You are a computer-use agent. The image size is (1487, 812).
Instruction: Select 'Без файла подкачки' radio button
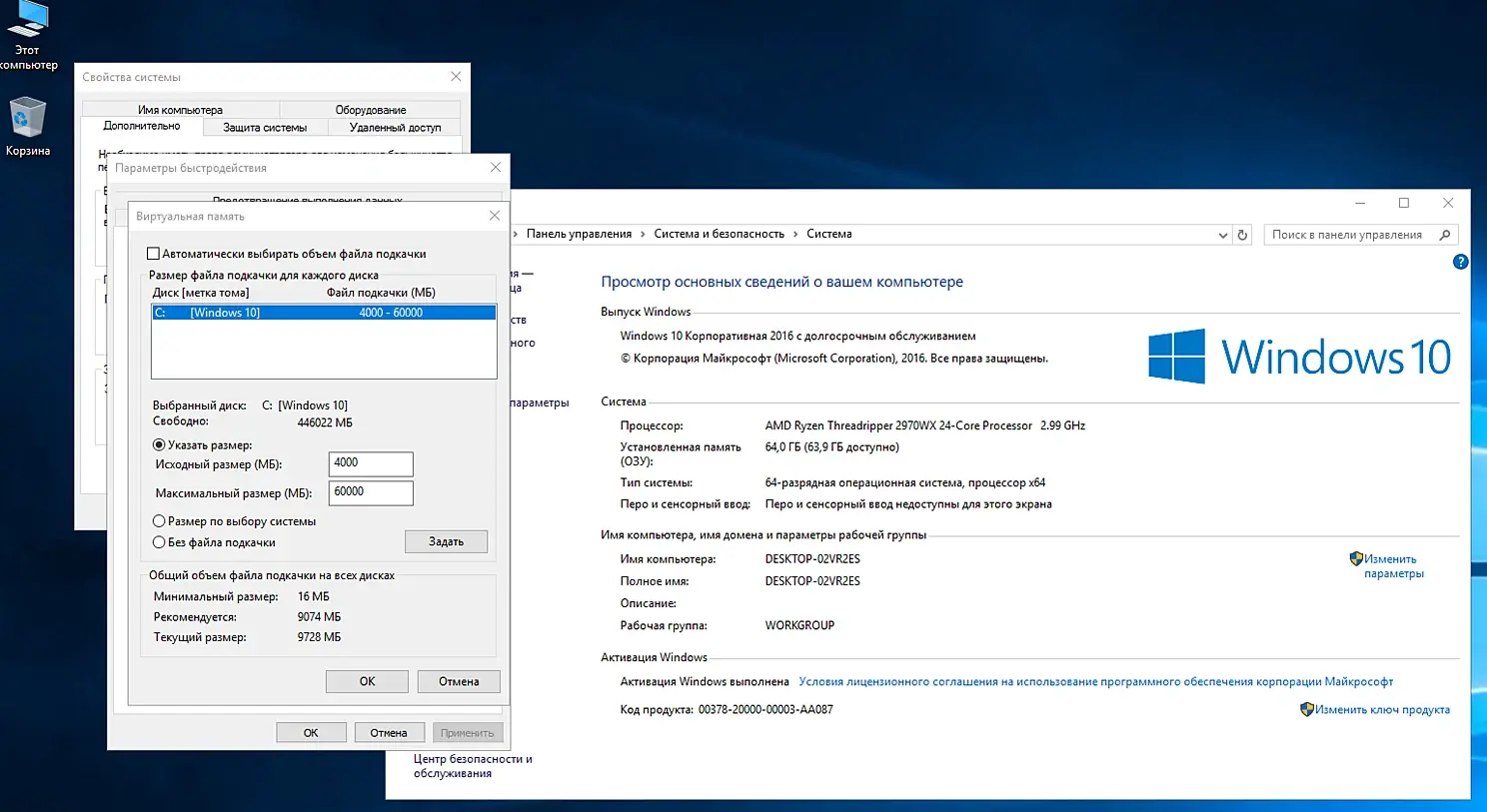[x=159, y=542]
